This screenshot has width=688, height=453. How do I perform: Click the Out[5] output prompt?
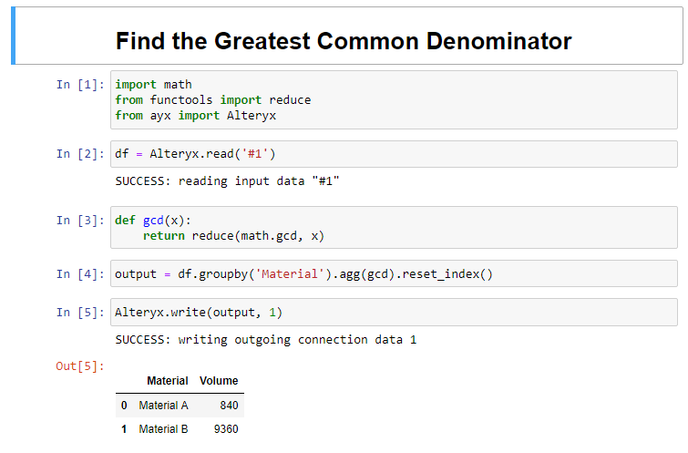80,366
